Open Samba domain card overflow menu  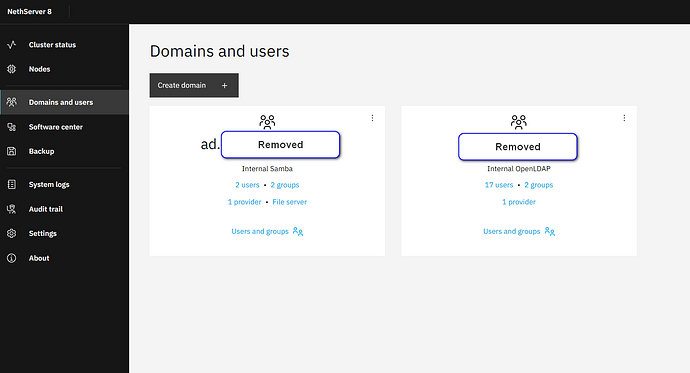pos(372,118)
